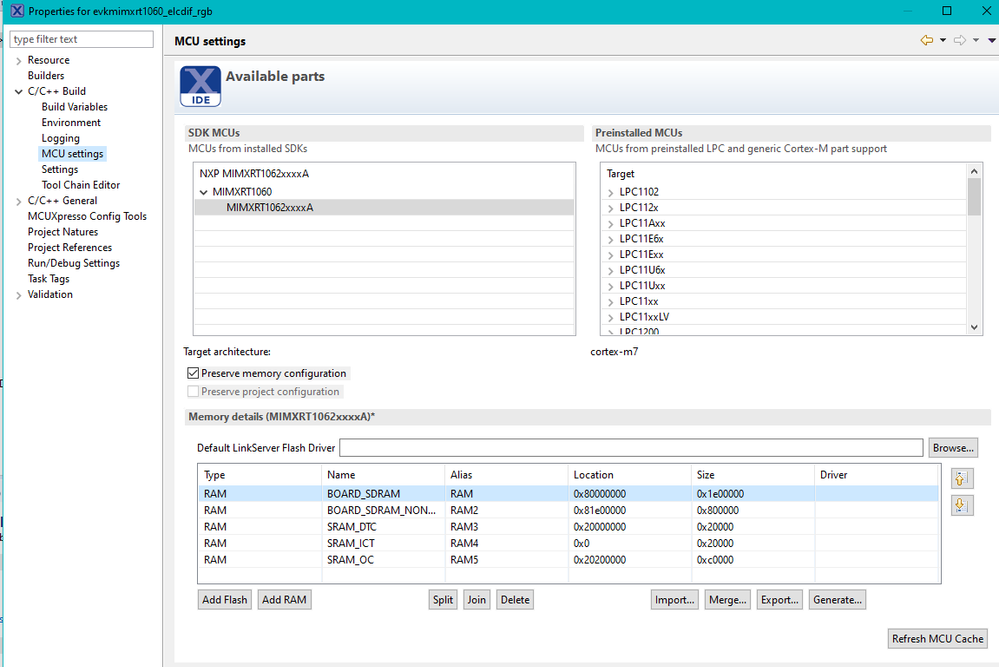Move memory region down arrow icon
This screenshot has width=999, height=667.
(x=961, y=506)
